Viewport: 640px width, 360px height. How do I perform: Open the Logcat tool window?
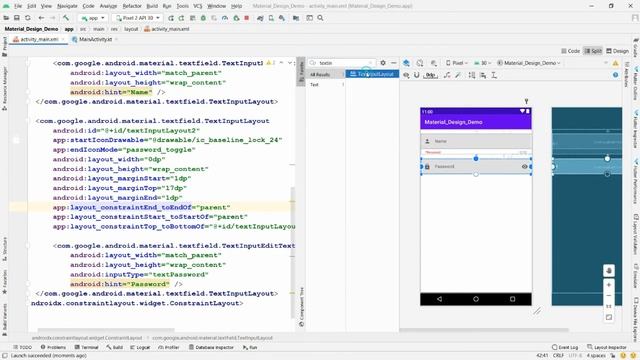140,347
